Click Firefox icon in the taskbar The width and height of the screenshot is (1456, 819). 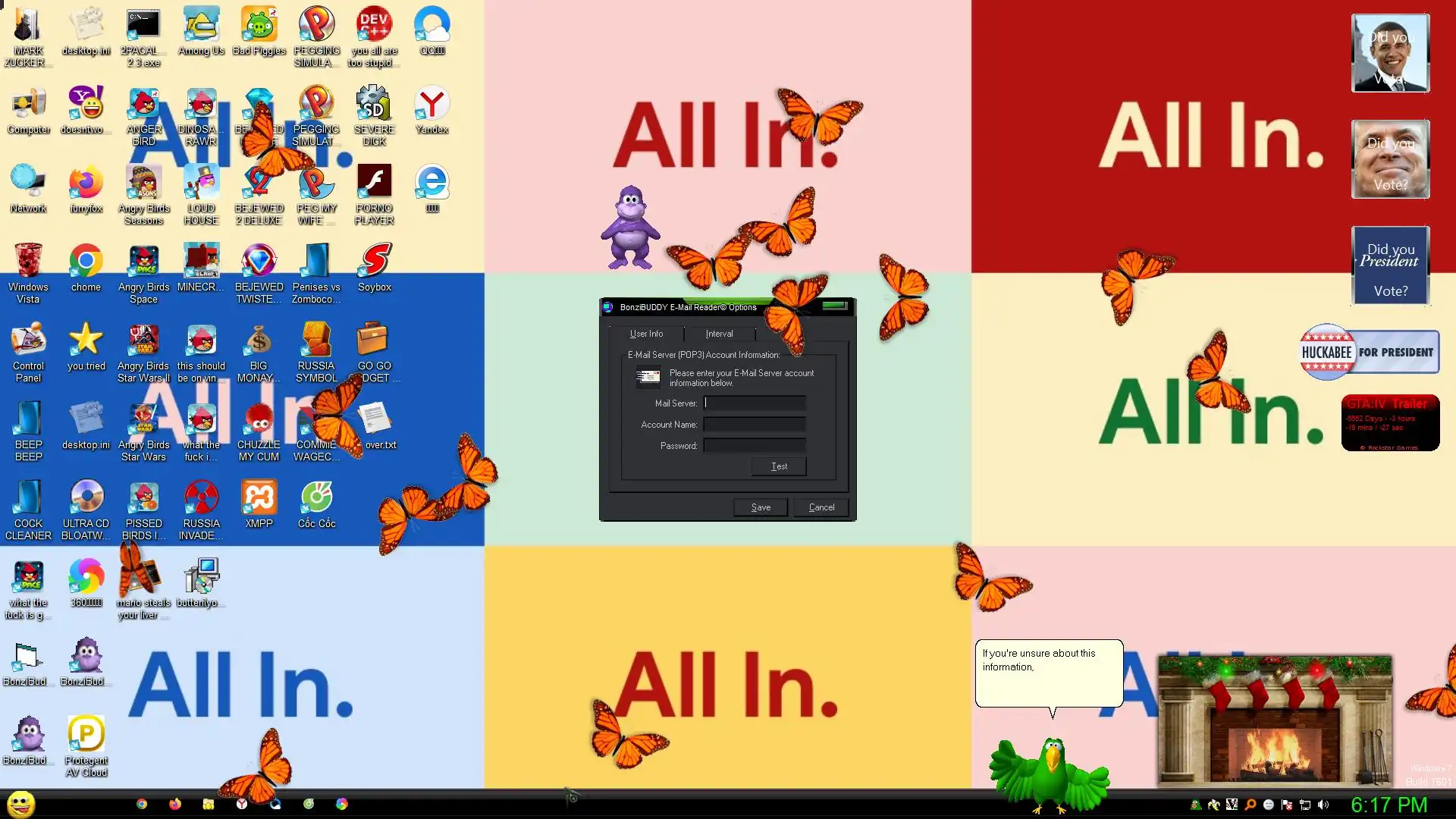coord(175,804)
